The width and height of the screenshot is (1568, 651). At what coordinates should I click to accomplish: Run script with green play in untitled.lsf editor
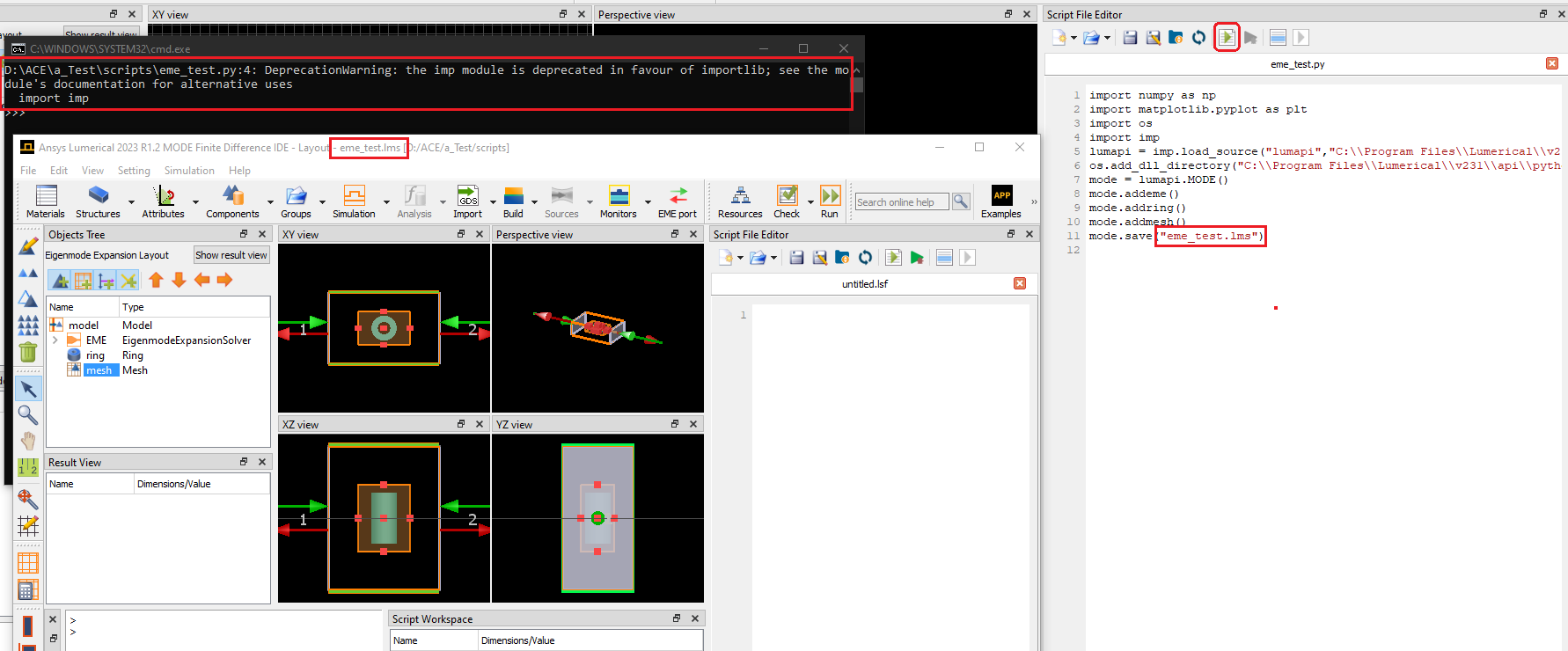(x=917, y=258)
